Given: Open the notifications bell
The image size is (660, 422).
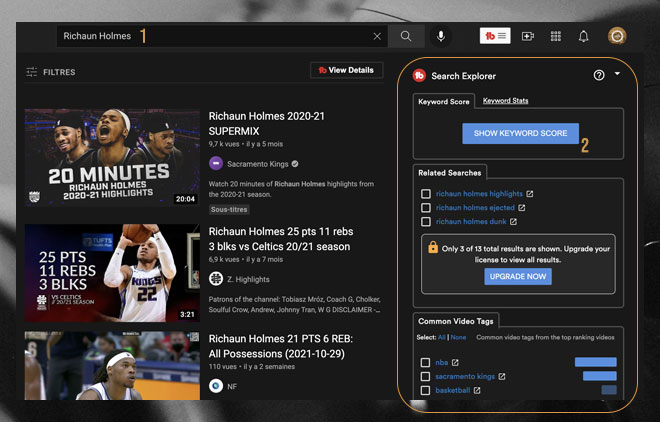Looking at the screenshot, I should click(584, 36).
